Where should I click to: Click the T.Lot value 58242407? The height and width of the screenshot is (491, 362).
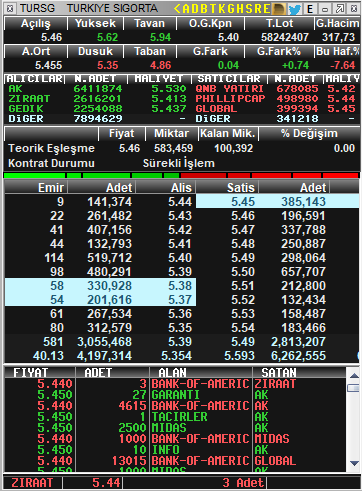[x=285, y=37]
